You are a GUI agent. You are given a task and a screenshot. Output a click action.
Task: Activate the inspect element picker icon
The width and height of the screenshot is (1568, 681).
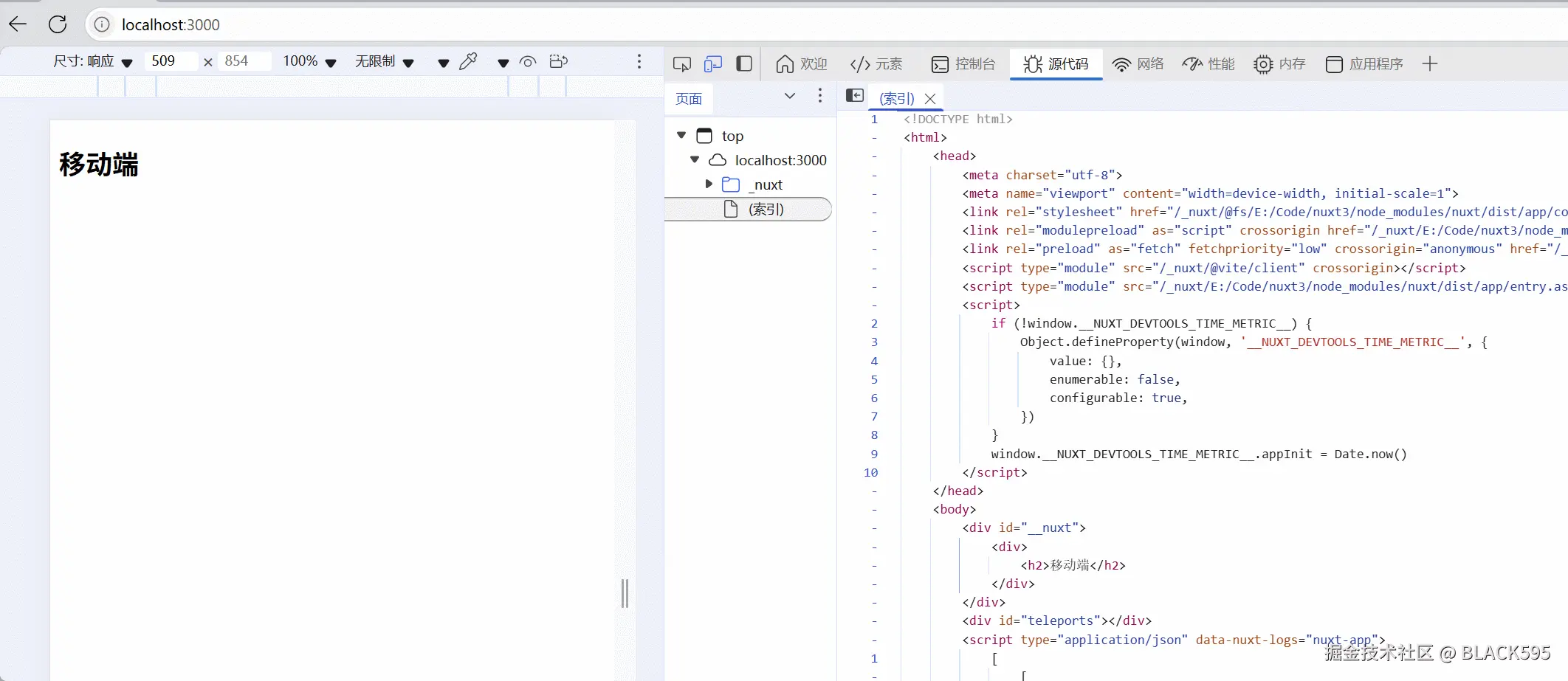pos(682,64)
